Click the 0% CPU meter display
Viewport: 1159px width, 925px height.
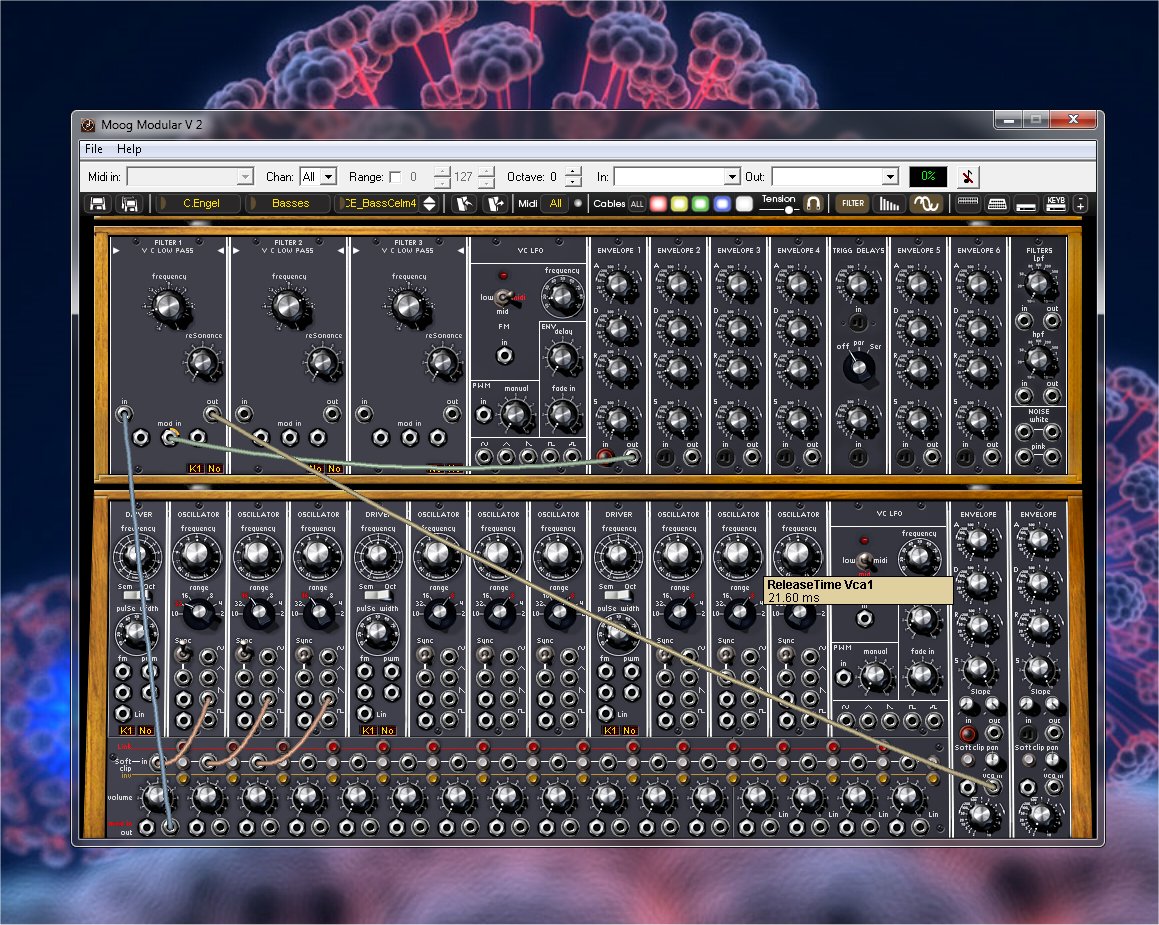[x=928, y=177]
